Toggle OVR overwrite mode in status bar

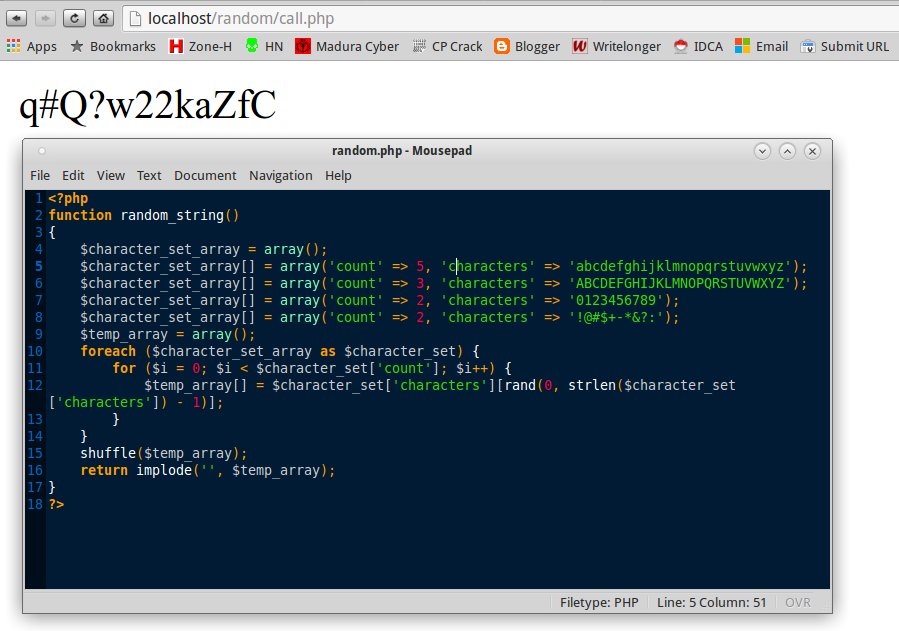pyautogui.click(x=798, y=602)
